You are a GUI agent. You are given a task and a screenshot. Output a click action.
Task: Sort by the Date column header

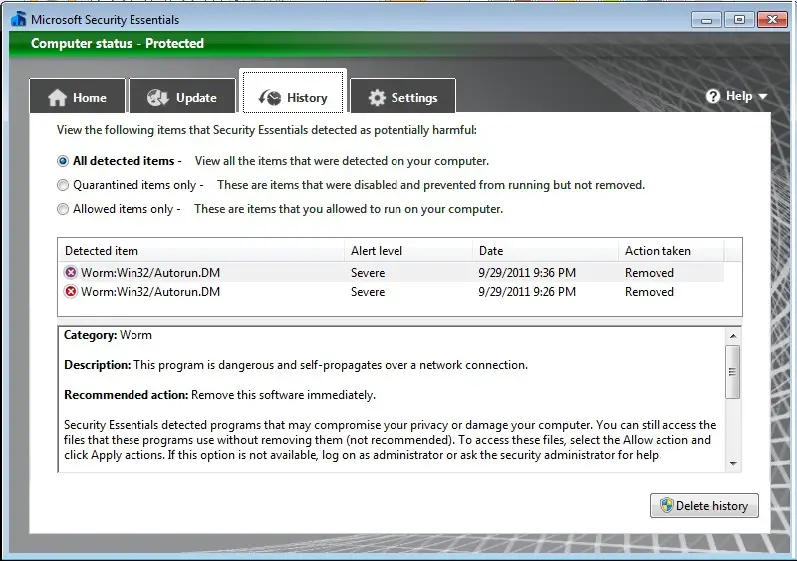[545, 251]
